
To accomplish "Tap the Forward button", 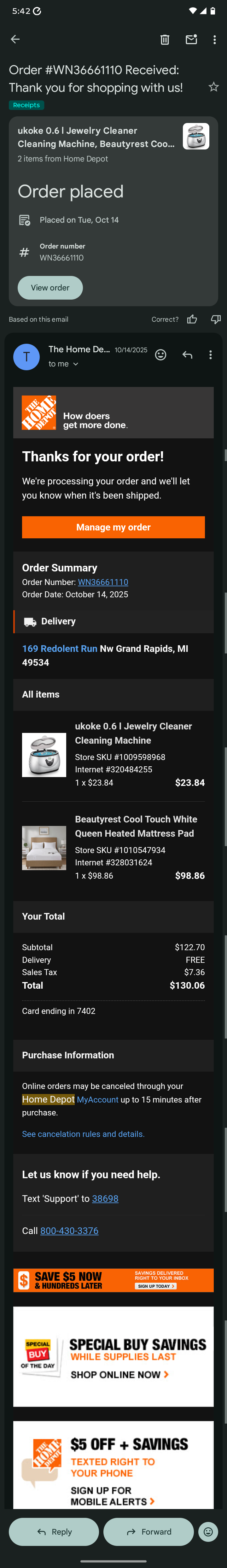I will tap(148, 1531).
